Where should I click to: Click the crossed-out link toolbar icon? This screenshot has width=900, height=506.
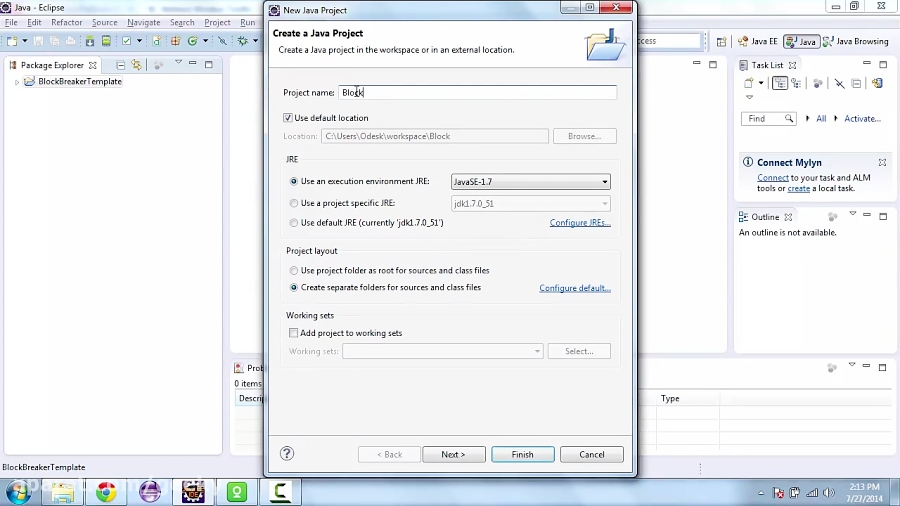coord(223,41)
